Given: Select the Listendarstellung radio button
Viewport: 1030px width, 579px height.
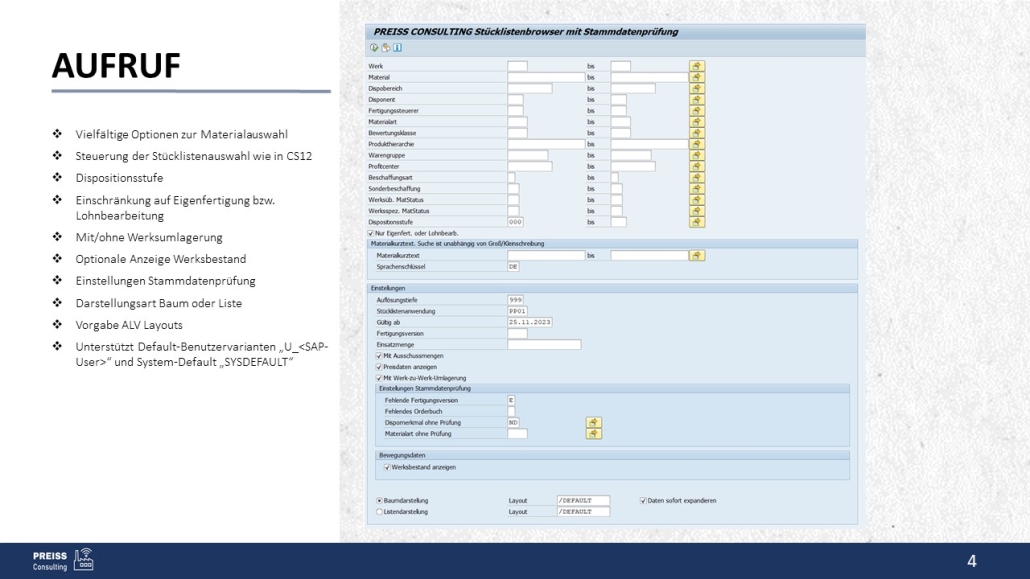Looking at the screenshot, I should click(379, 511).
